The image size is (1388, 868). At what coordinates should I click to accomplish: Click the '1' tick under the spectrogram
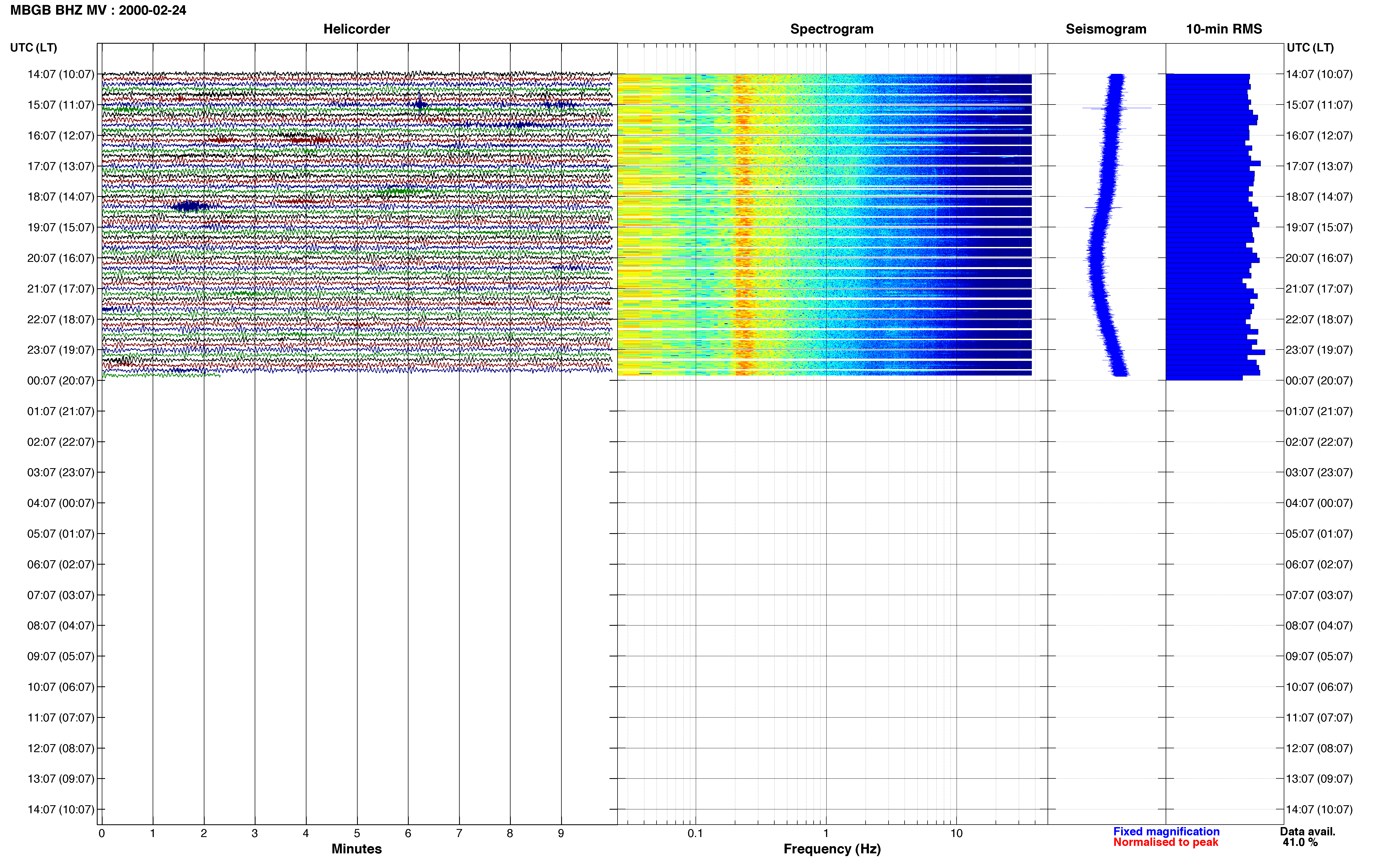click(x=826, y=833)
